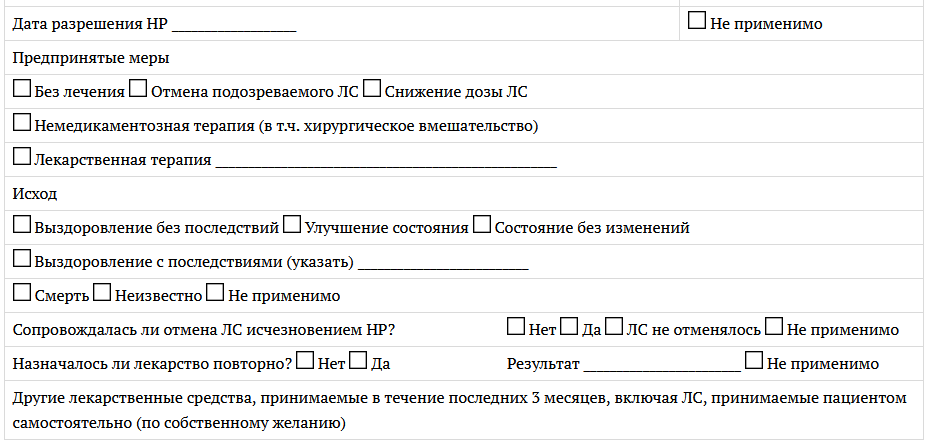The width and height of the screenshot is (930, 440).
Task: Check 'Не применимо' next to Результат
Action: click(754, 361)
